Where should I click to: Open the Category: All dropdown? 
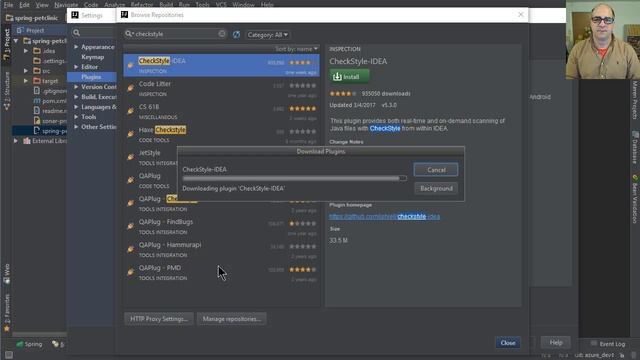(267, 35)
